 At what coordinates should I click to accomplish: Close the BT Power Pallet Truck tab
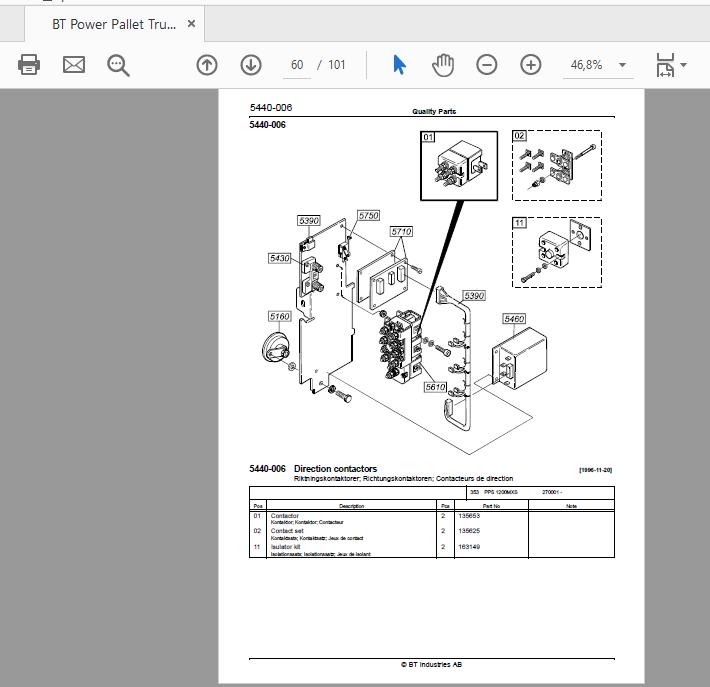192,24
